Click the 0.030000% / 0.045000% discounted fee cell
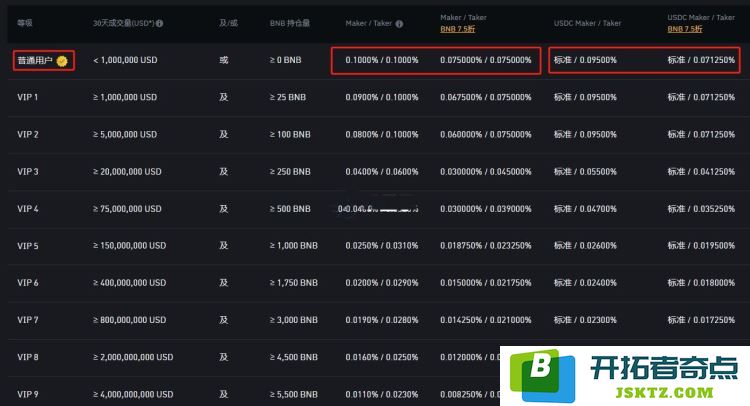Screen dimensions: 750x406 tap(485, 172)
